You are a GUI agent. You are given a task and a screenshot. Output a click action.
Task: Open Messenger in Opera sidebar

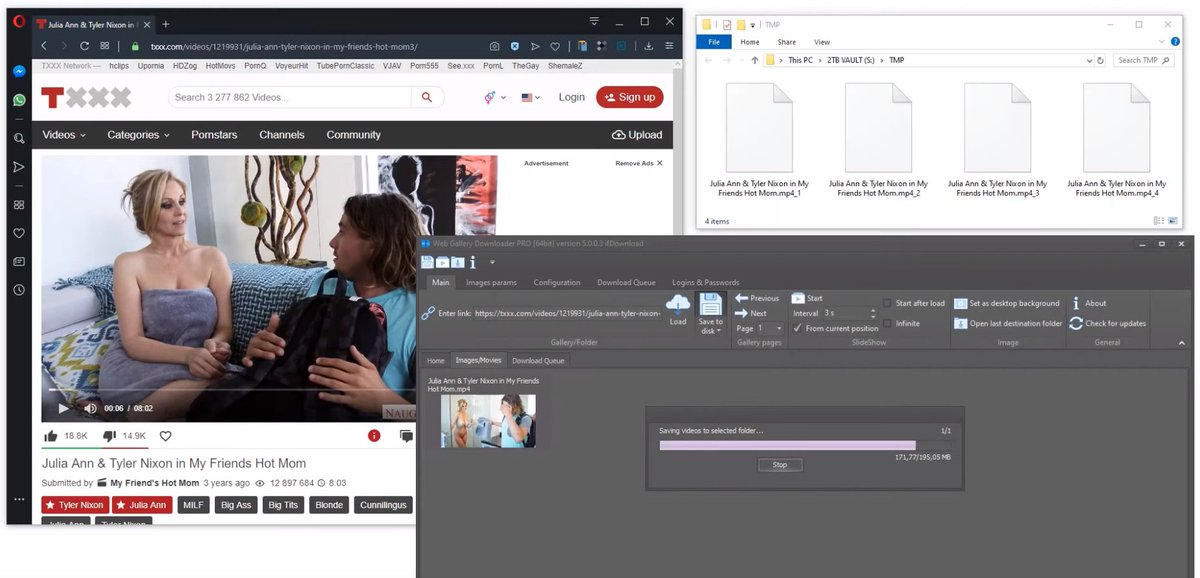click(x=19, y=72)
